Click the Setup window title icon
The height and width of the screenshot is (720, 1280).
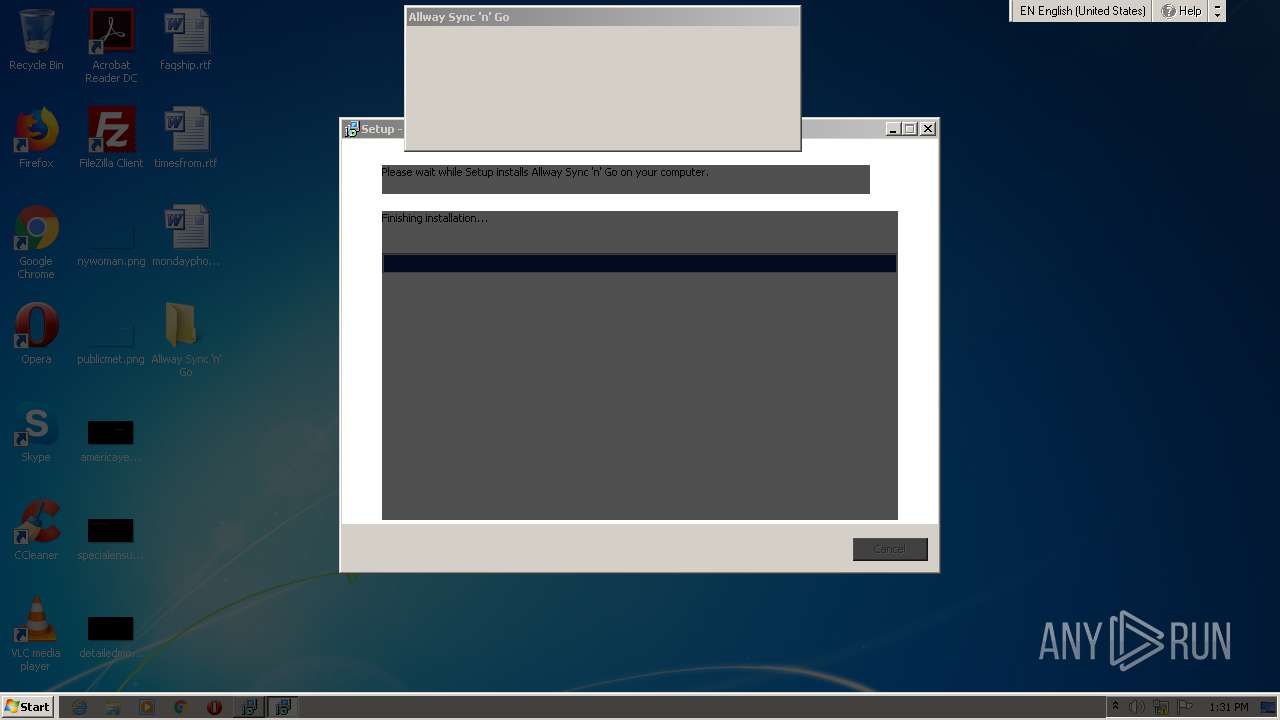point(351,129)
